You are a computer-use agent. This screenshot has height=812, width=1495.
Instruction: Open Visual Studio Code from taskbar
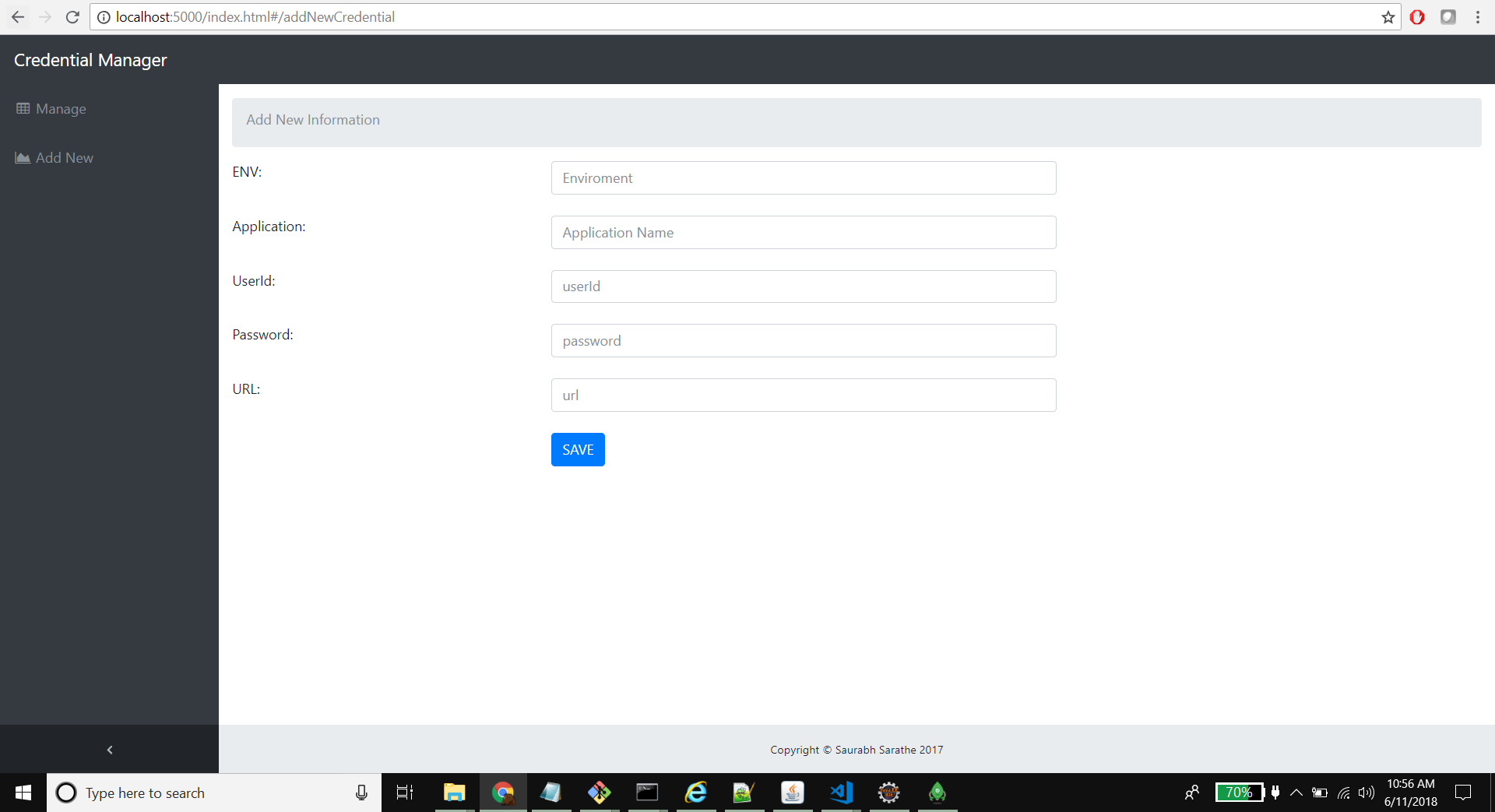pos(840,792)
